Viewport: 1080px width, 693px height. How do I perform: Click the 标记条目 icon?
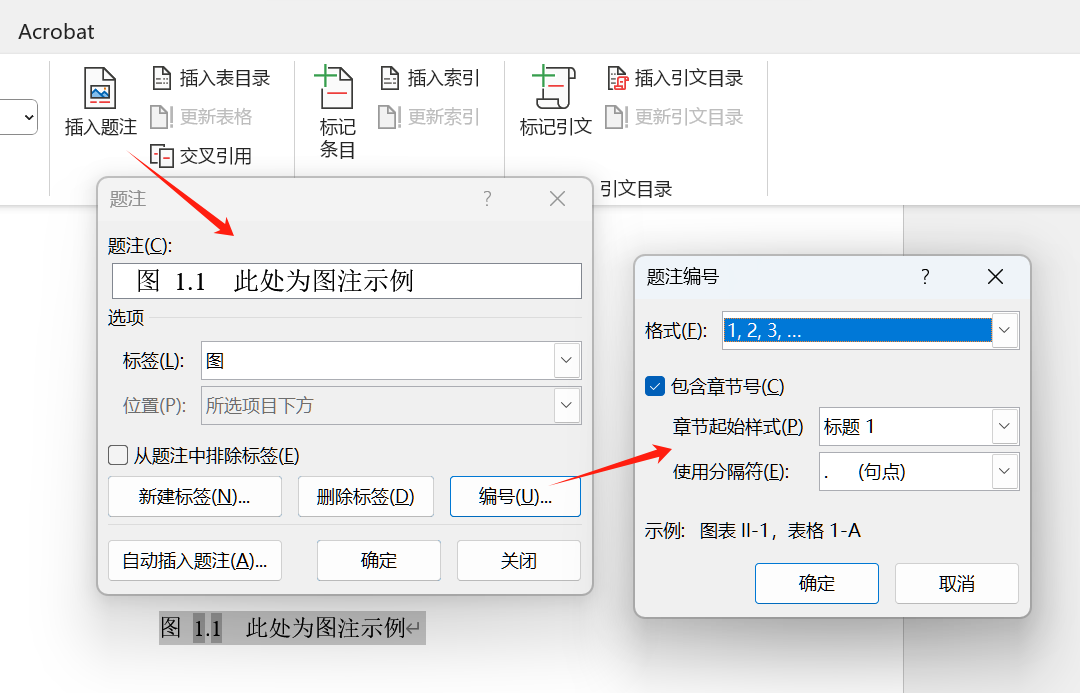coord(336,87)
